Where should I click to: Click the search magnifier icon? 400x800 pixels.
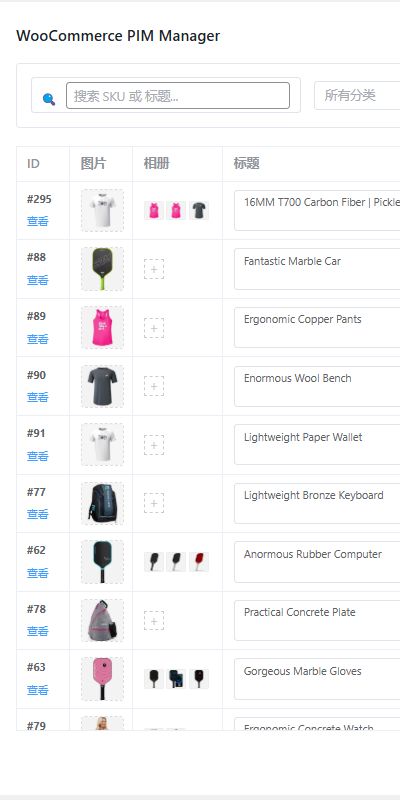tap(48, 99)
